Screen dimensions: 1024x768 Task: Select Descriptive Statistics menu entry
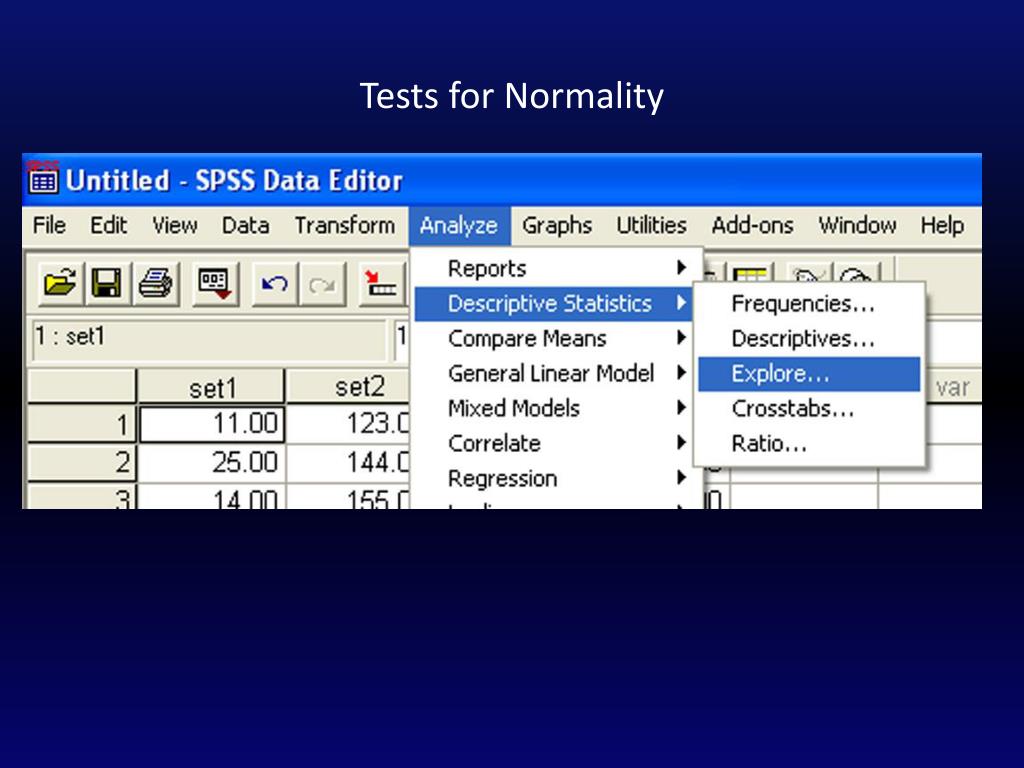554,304
